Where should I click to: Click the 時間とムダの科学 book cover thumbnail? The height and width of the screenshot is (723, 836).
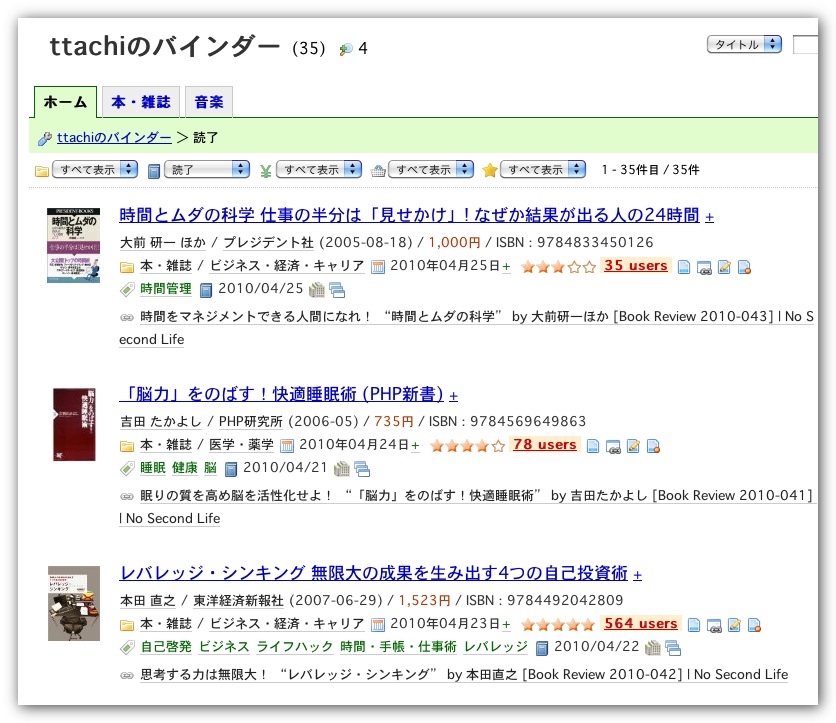tap(73, 245)
